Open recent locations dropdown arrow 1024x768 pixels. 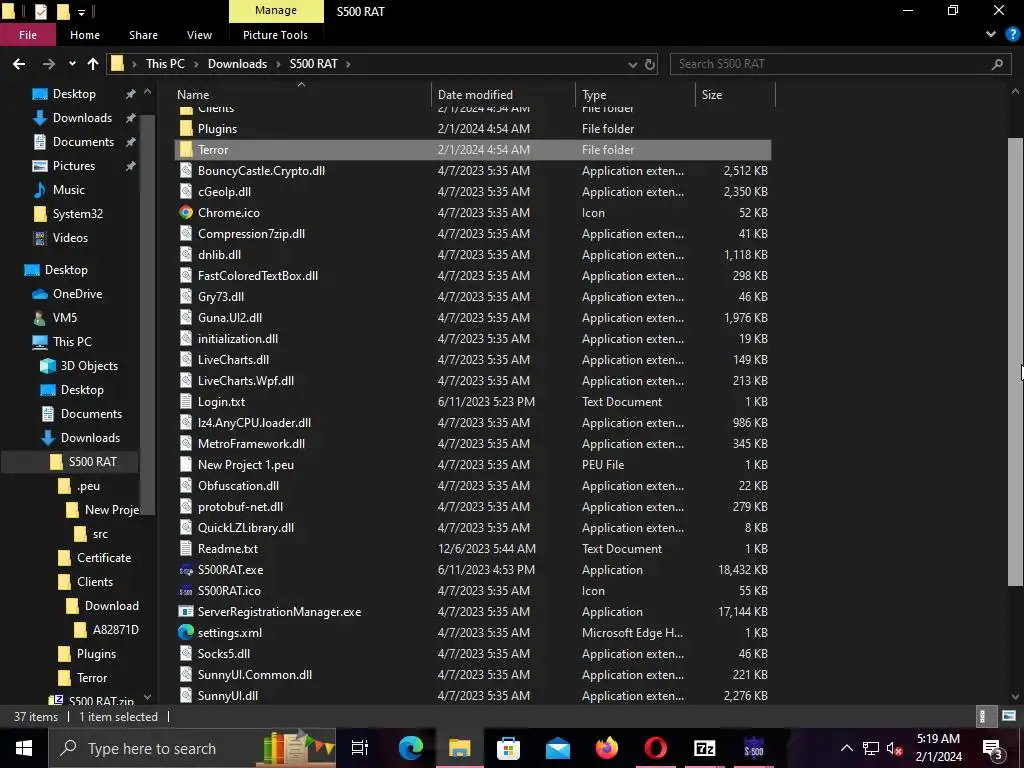click(x=72, y=64)
